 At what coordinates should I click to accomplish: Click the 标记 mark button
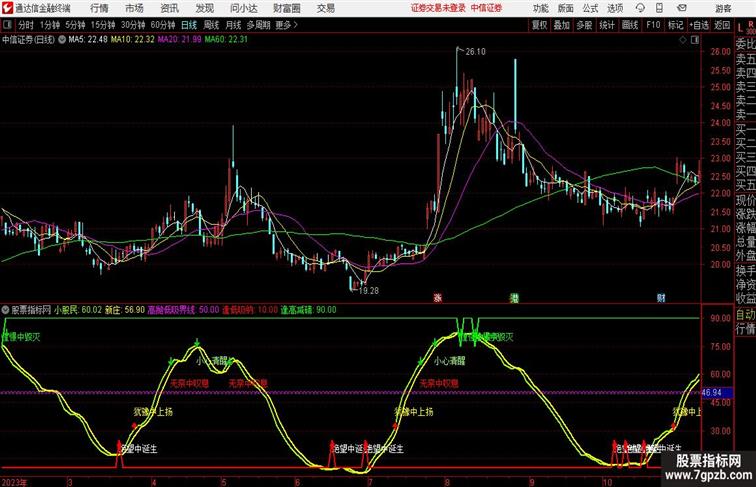[x=675, y=25]
